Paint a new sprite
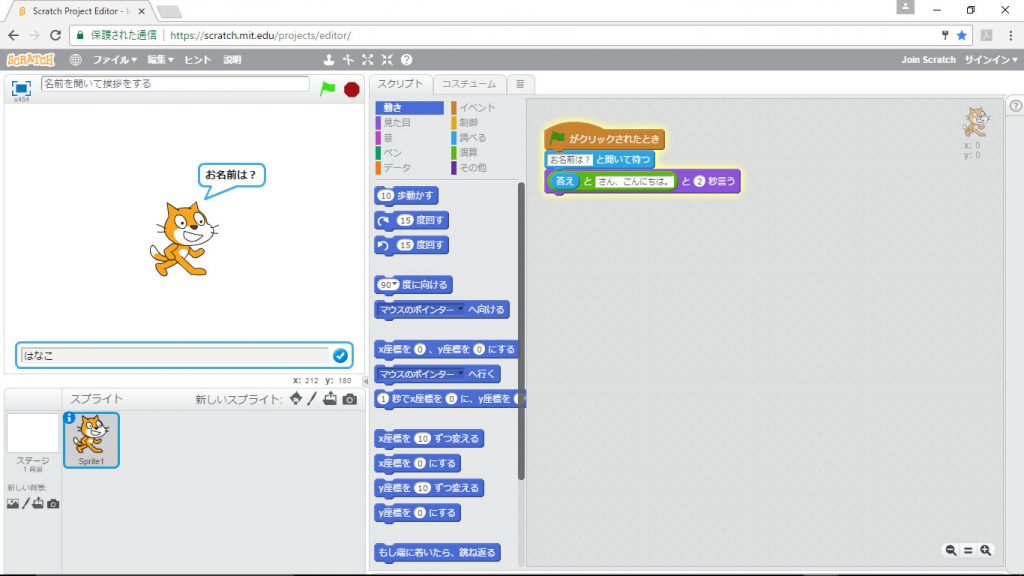The width and height of the screenshot is (1024, 576). click(312, 398)
